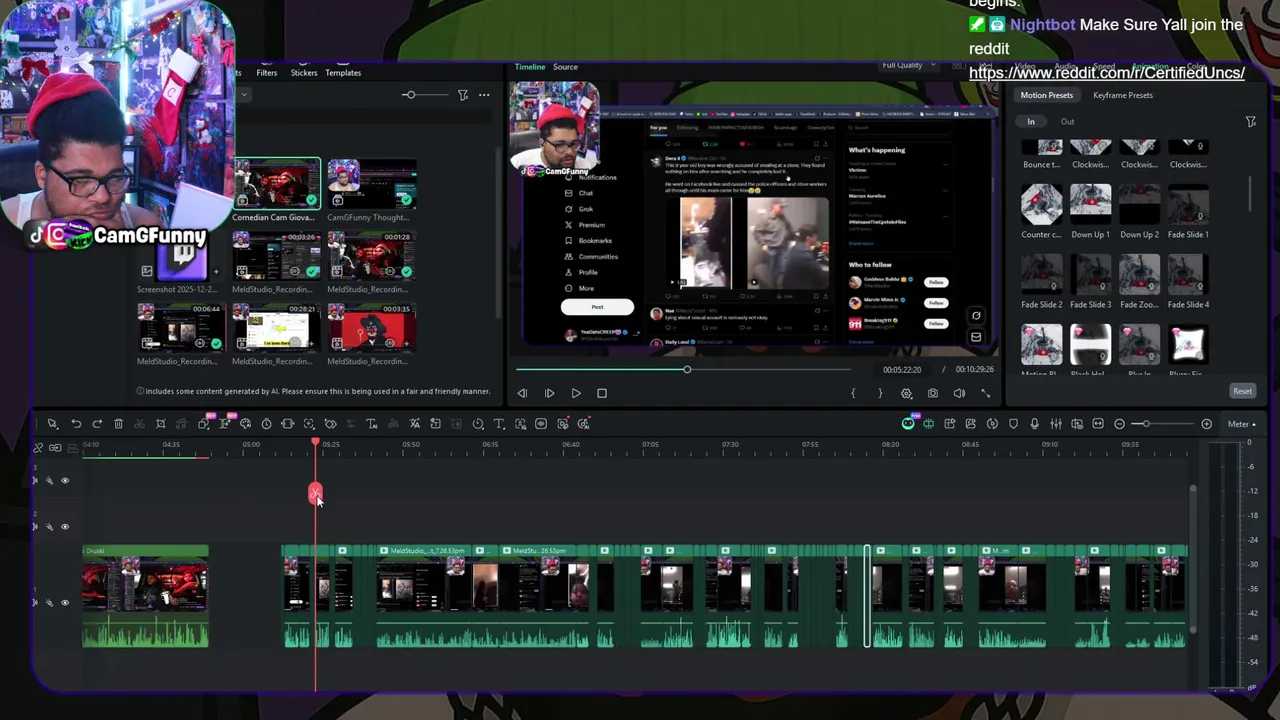Toggle the auto-link chain icon beside the ruler
The width and height of the screenshot is (1280, 720).
55,447
